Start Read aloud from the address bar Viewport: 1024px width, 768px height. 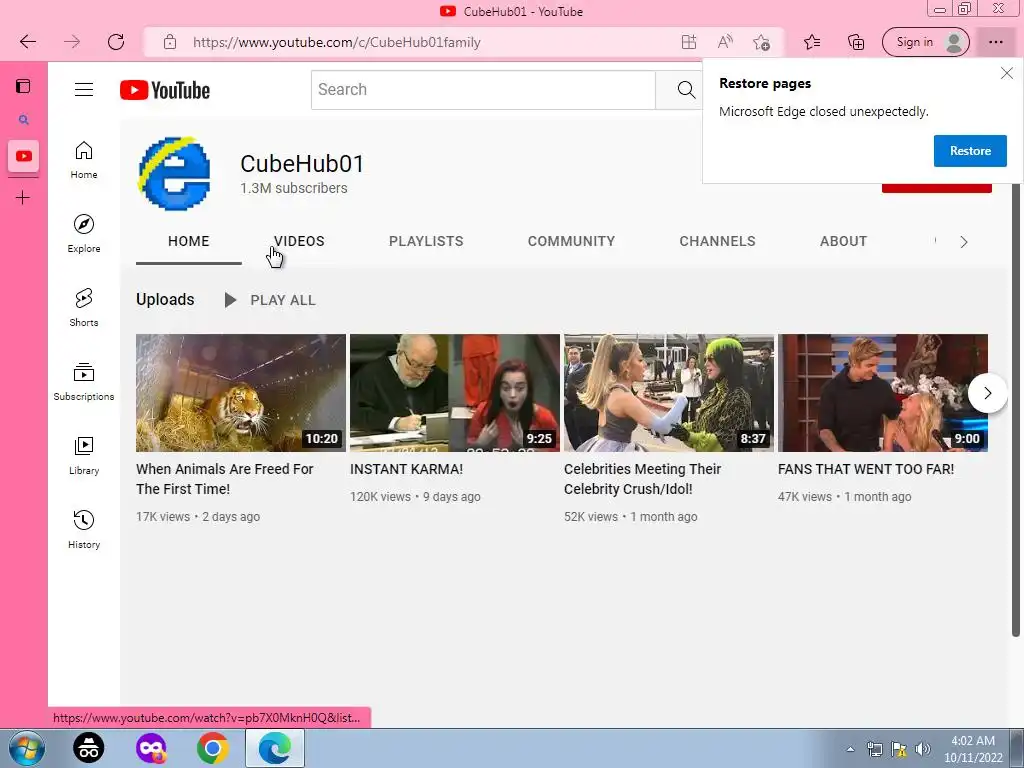tap(725, 42)
